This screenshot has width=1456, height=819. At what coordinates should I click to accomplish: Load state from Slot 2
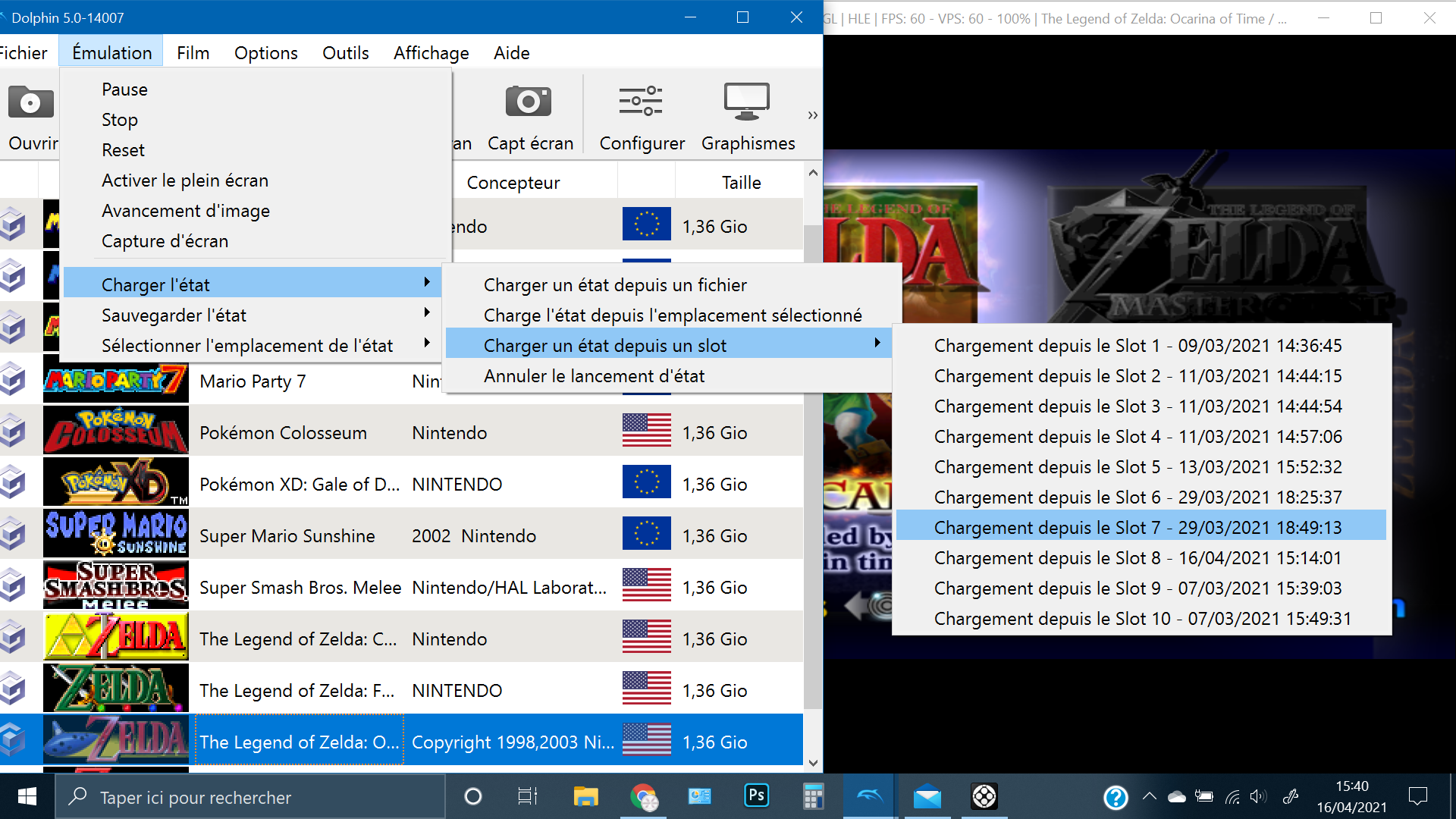(x=1141, y=375)
